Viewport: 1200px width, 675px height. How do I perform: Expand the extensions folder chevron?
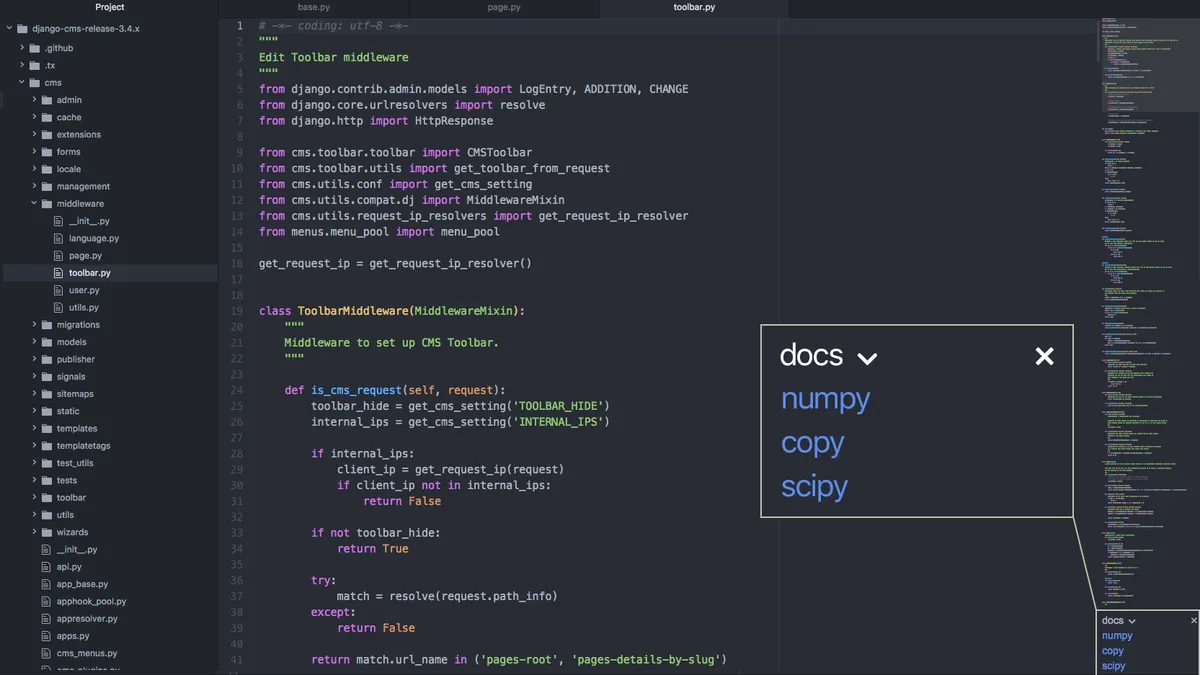[34, 134]
